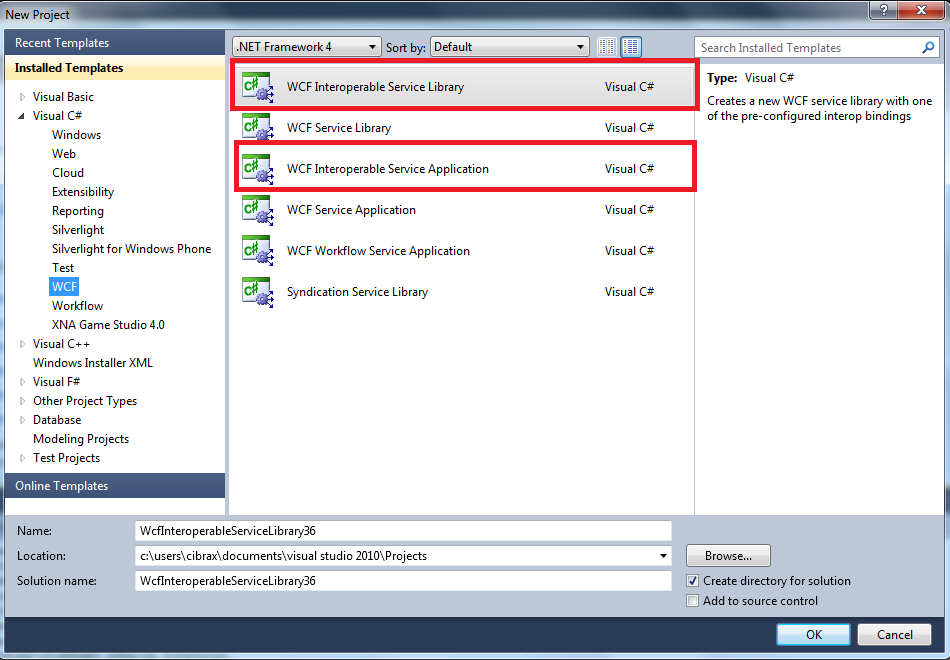950x660 pixels.
Task: Select the Extensibility template category
Action: 83,192
